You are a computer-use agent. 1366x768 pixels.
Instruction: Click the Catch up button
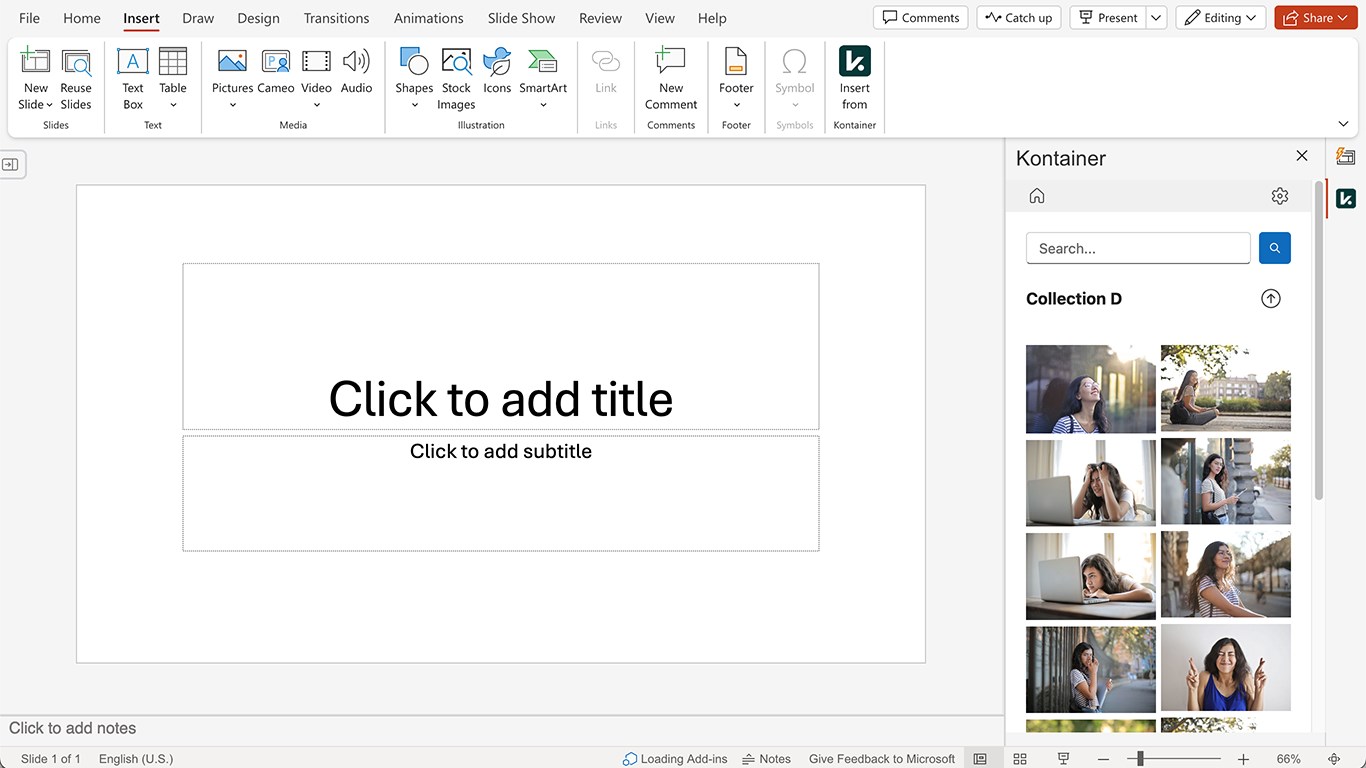pyautogui.click(x=1019, y=18)
